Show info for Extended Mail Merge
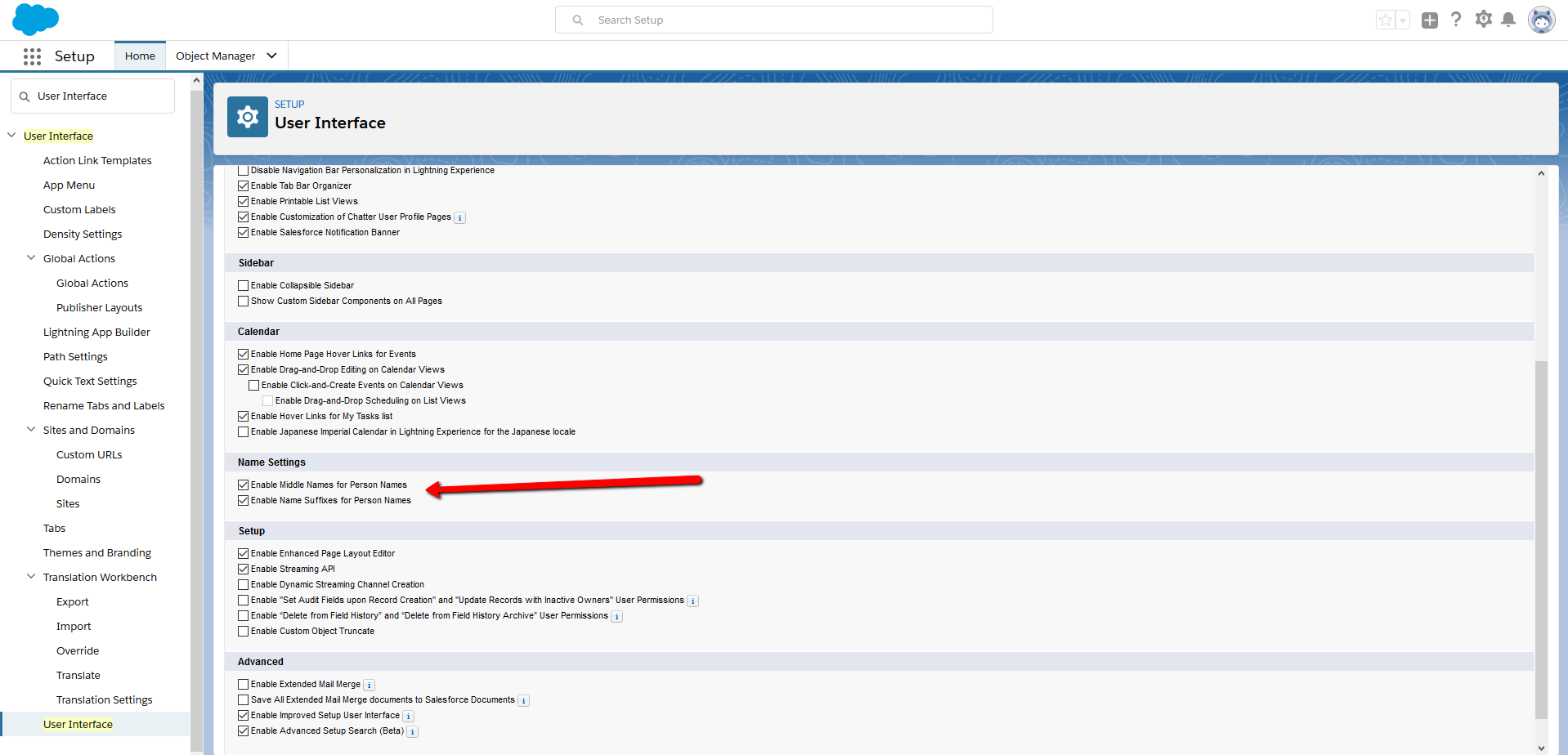The height and width of the screenshot is (755, 1568). point(369,685)
